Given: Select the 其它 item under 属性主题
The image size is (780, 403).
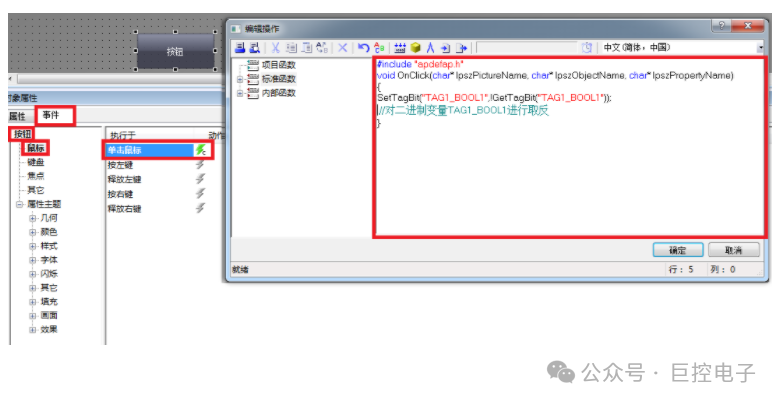Looking at the screenshot, I should click(49, 288).
